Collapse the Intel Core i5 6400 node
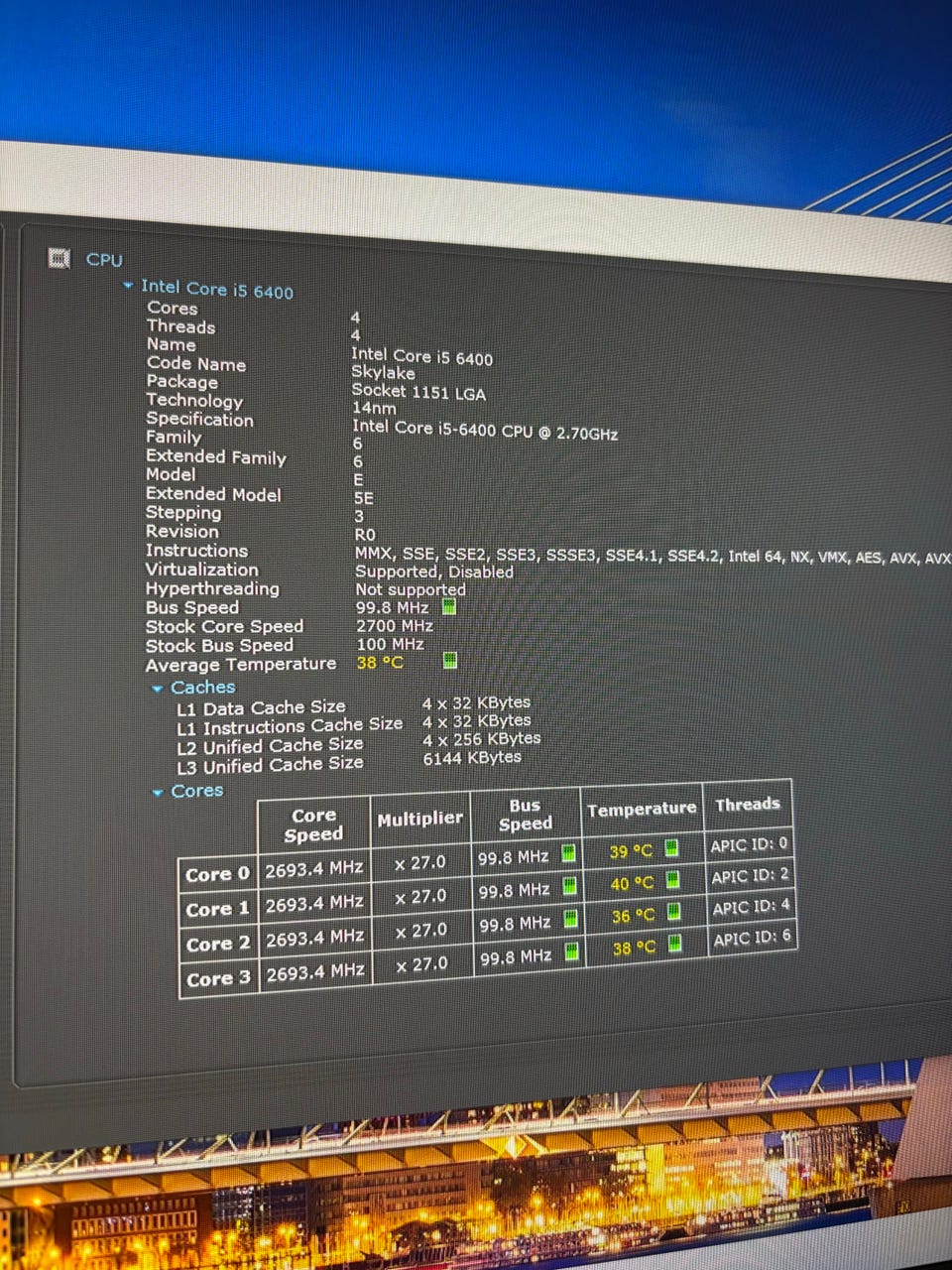Image resolution: width=952 pixels, height=1270 pixels. point(128,286)
